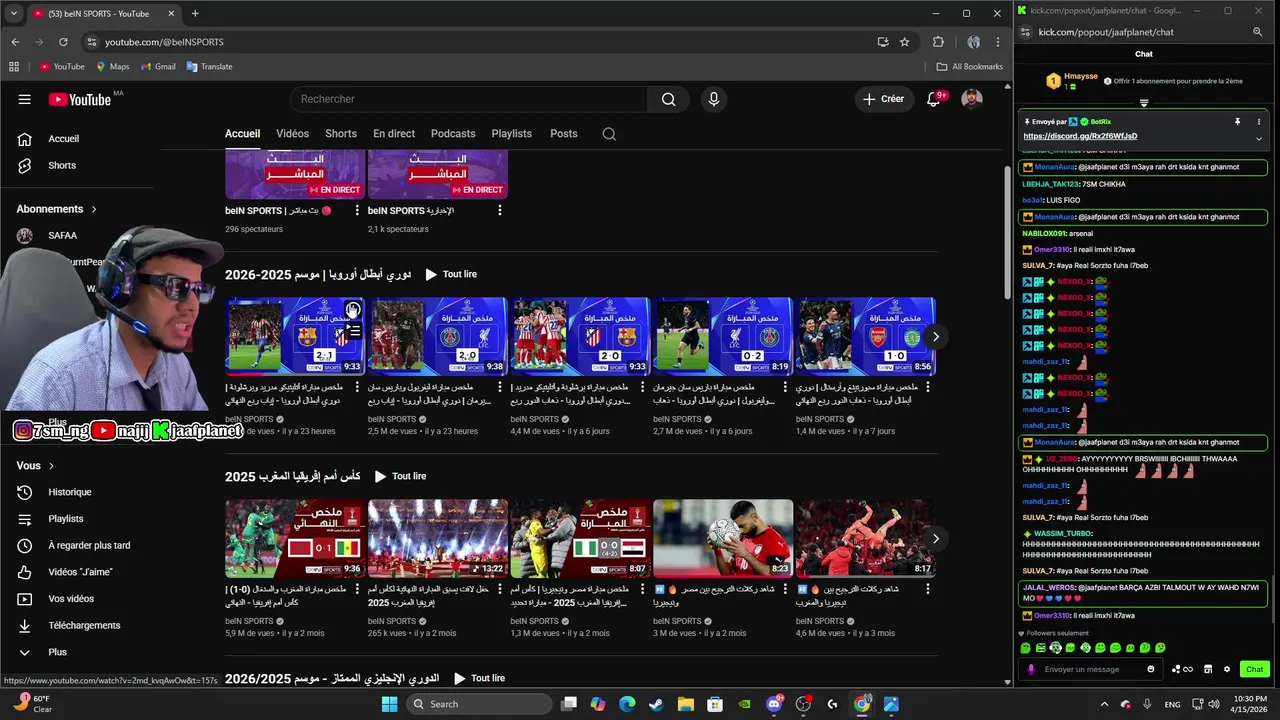Open the 13:22 closing ceremony thumbnail
Viewport: 1280px width, 720px height.
coord(438,538)
